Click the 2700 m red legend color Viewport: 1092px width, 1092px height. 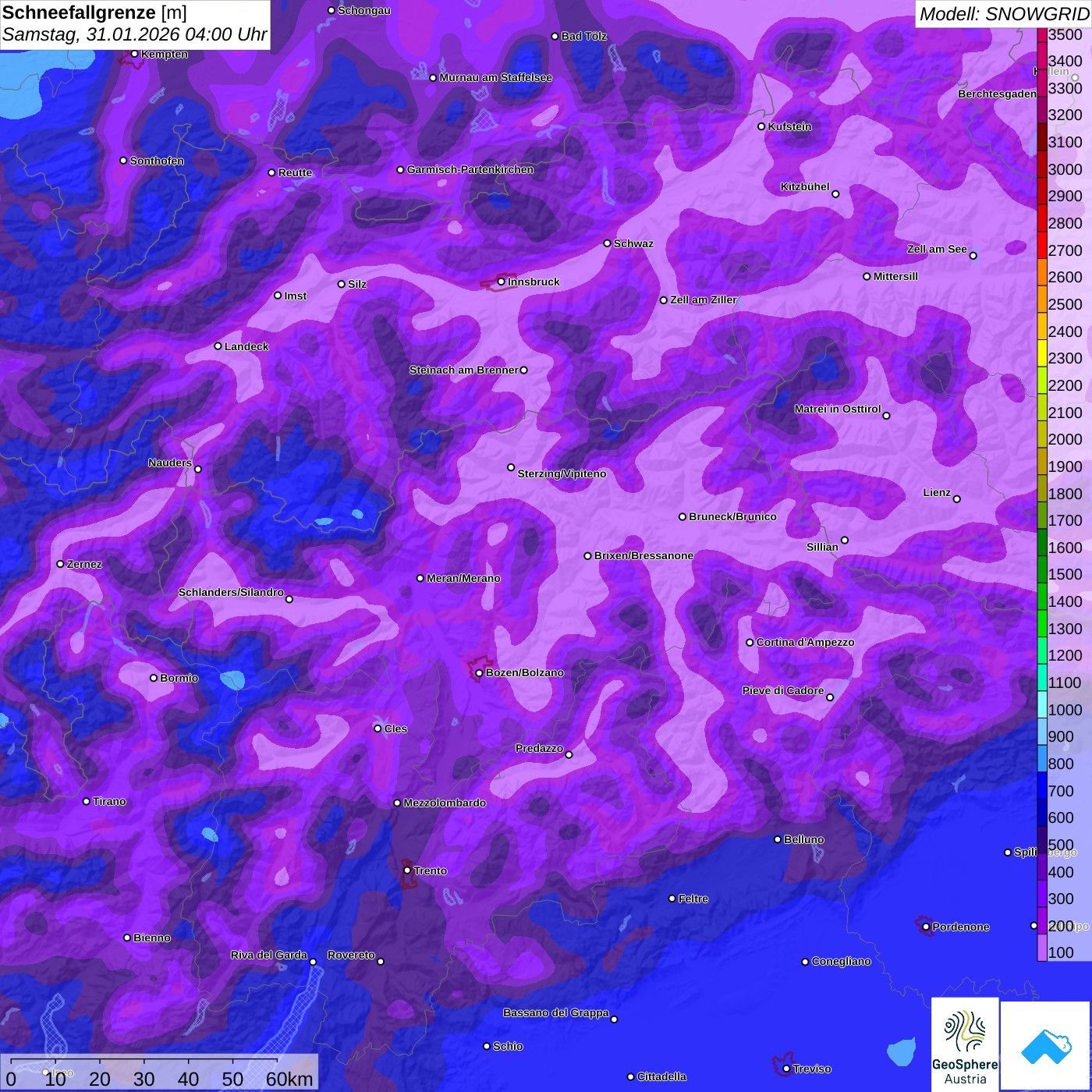click(x=1042, y=245)
